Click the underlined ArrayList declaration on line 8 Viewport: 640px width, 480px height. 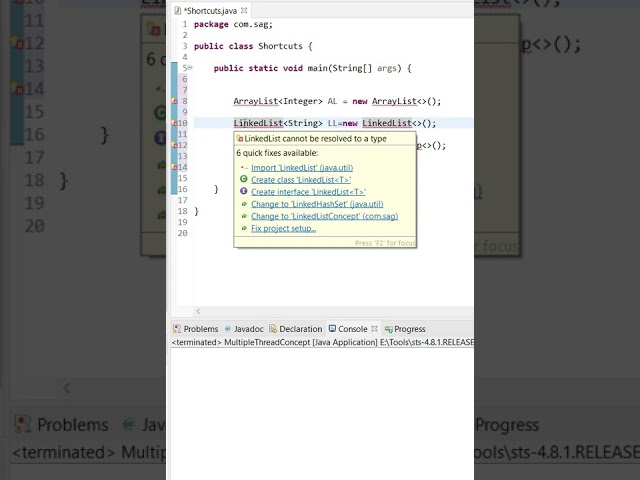256,101
